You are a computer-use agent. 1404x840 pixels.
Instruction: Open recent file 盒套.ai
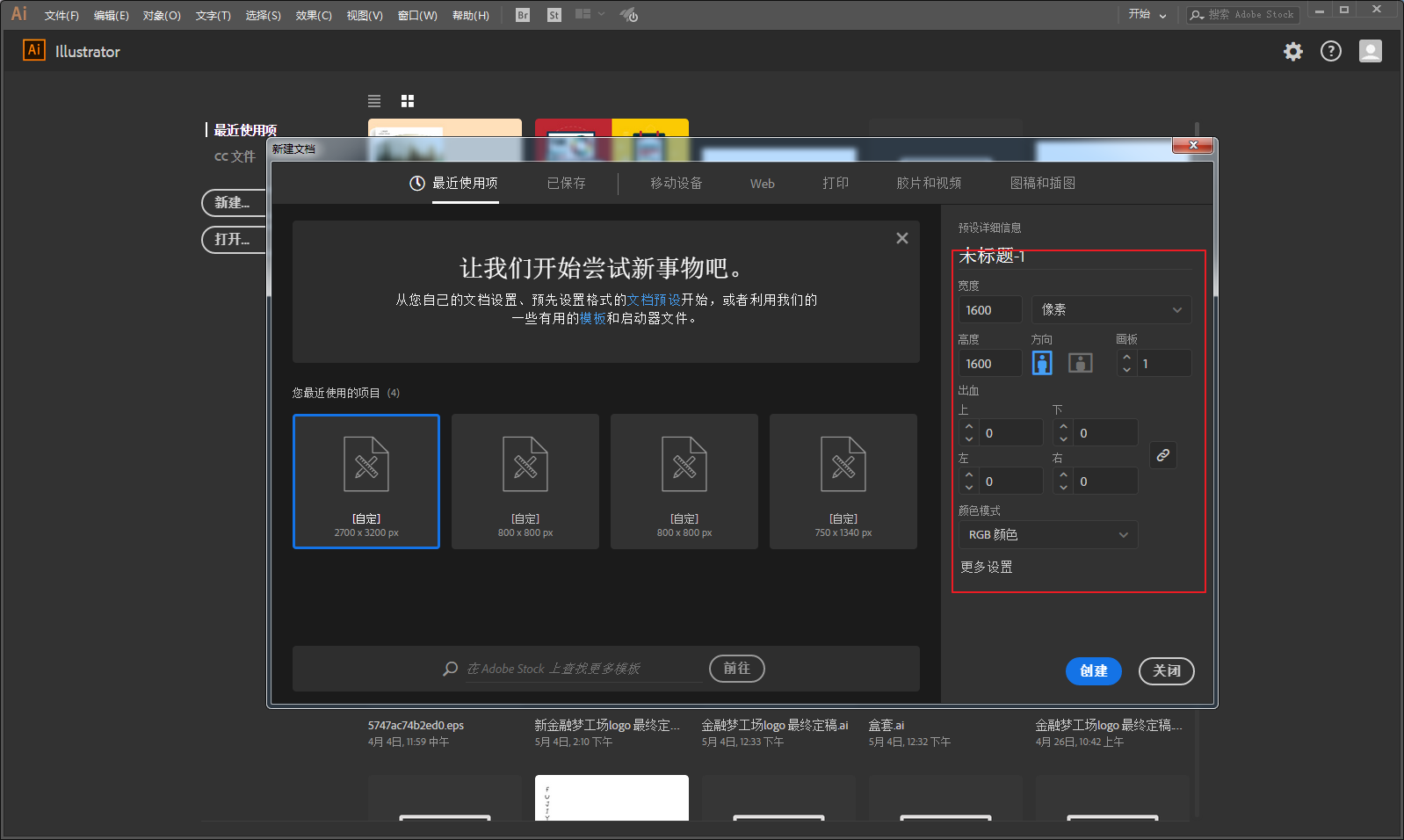point(887,725)
